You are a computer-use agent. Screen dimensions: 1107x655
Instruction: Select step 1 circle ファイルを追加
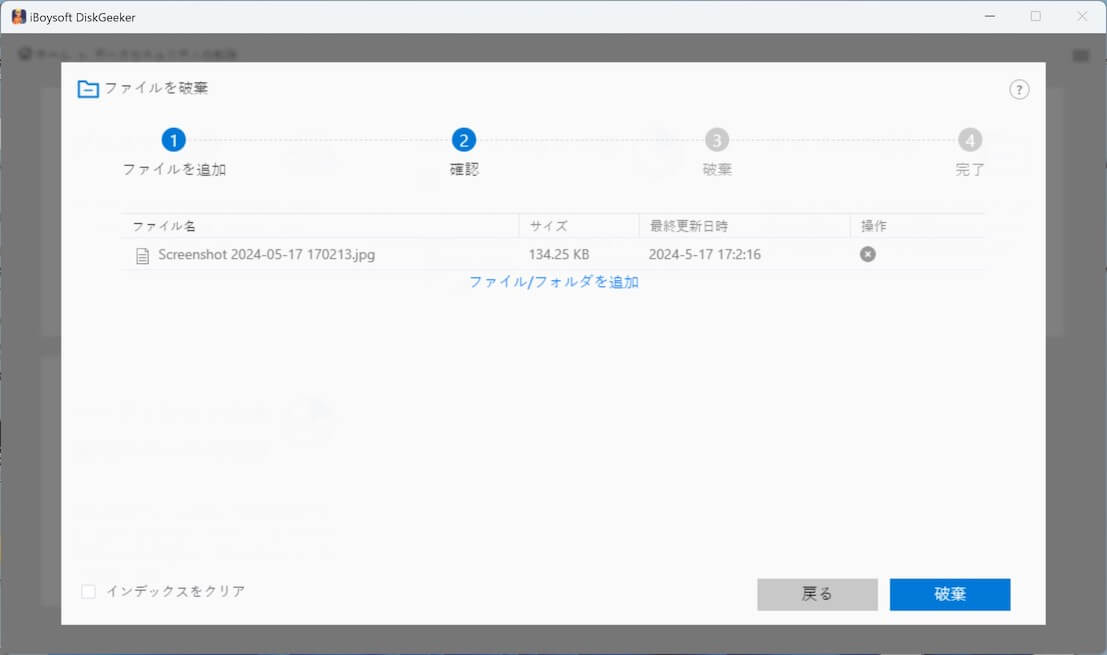(x=174, y=141)
